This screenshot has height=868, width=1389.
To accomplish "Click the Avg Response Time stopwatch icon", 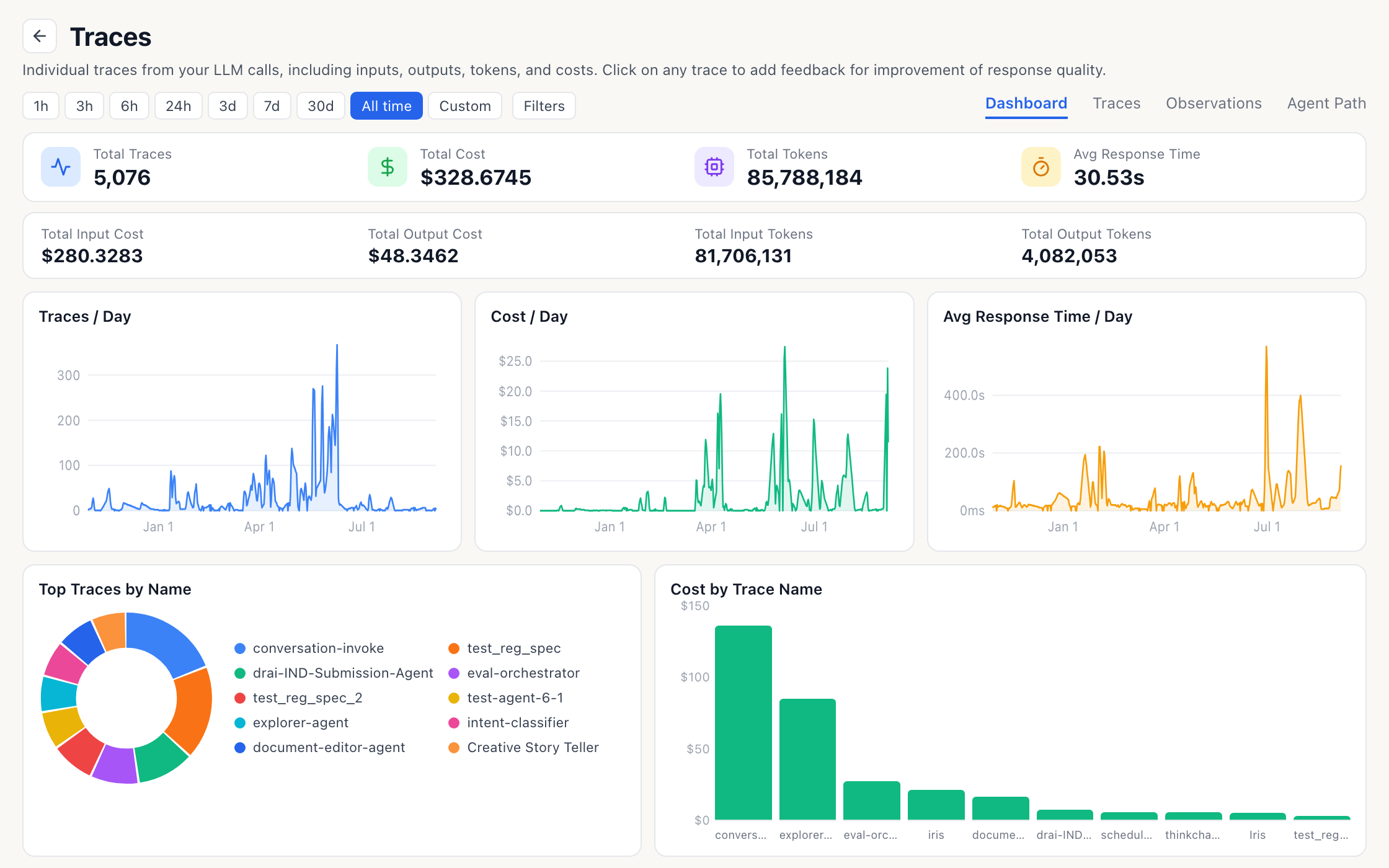I will [x=1041, y=167].
